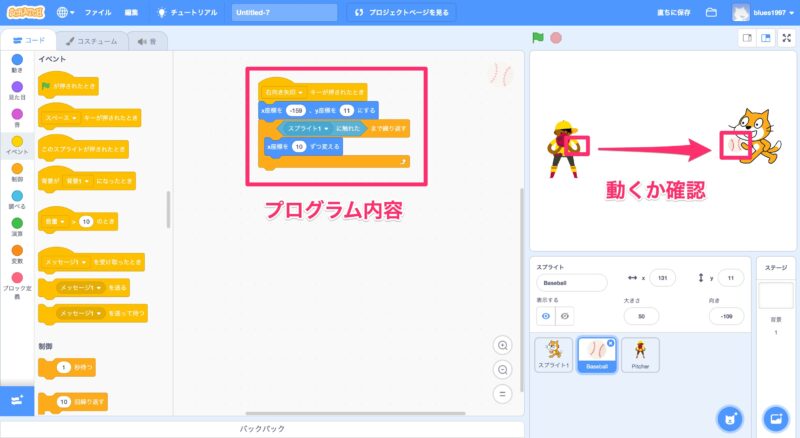The image size is (800, 438).
Task: Zoom out of the code workspace
Action: (503, 369)
